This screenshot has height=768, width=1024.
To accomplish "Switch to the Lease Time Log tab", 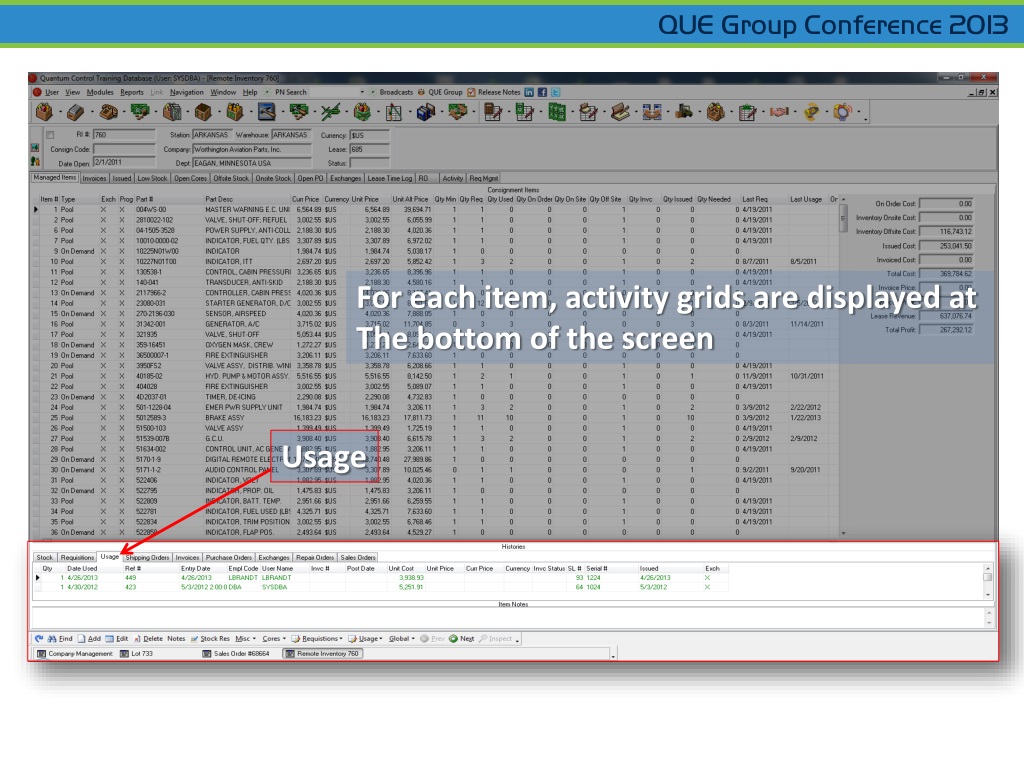I will pos(389,178).
